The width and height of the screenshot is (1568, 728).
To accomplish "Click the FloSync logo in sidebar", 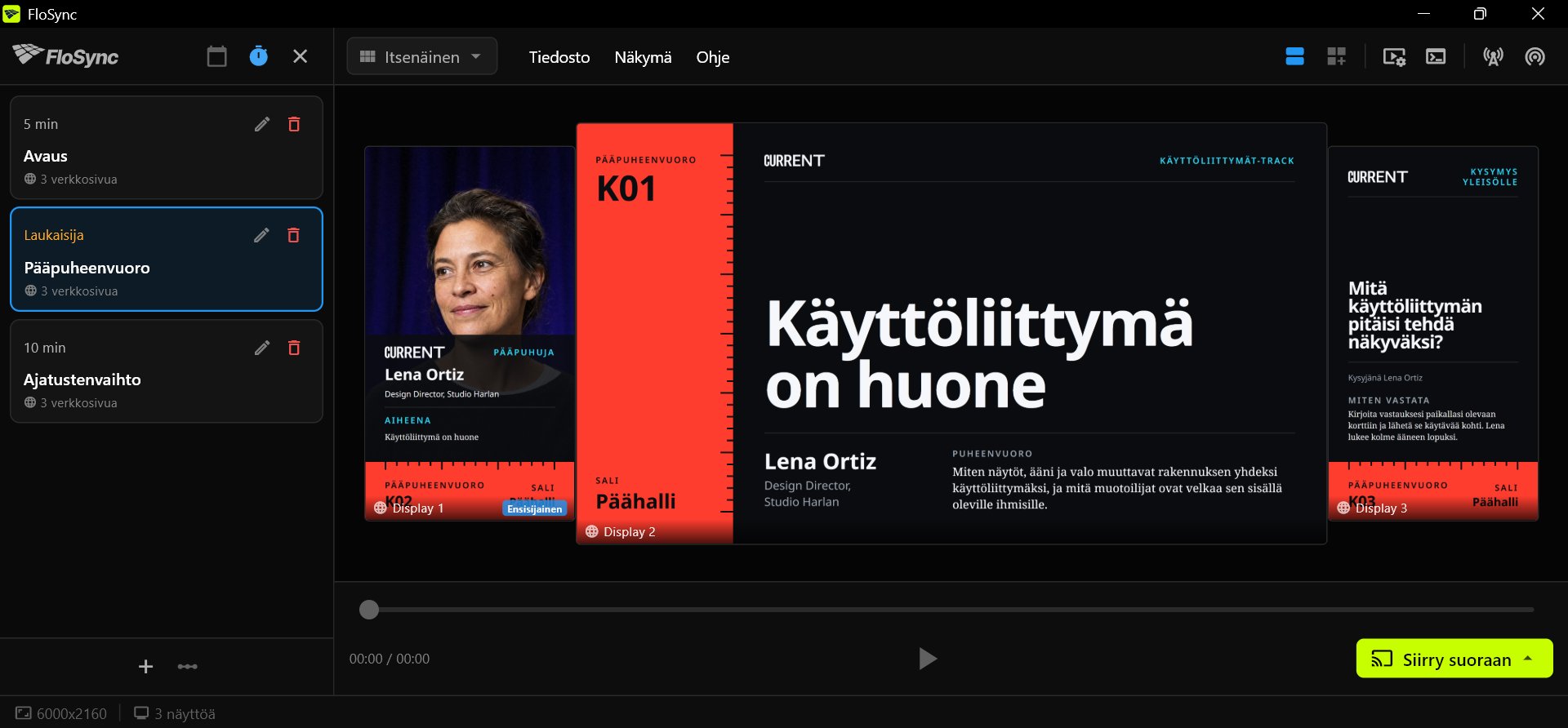I will coord(65,55).
